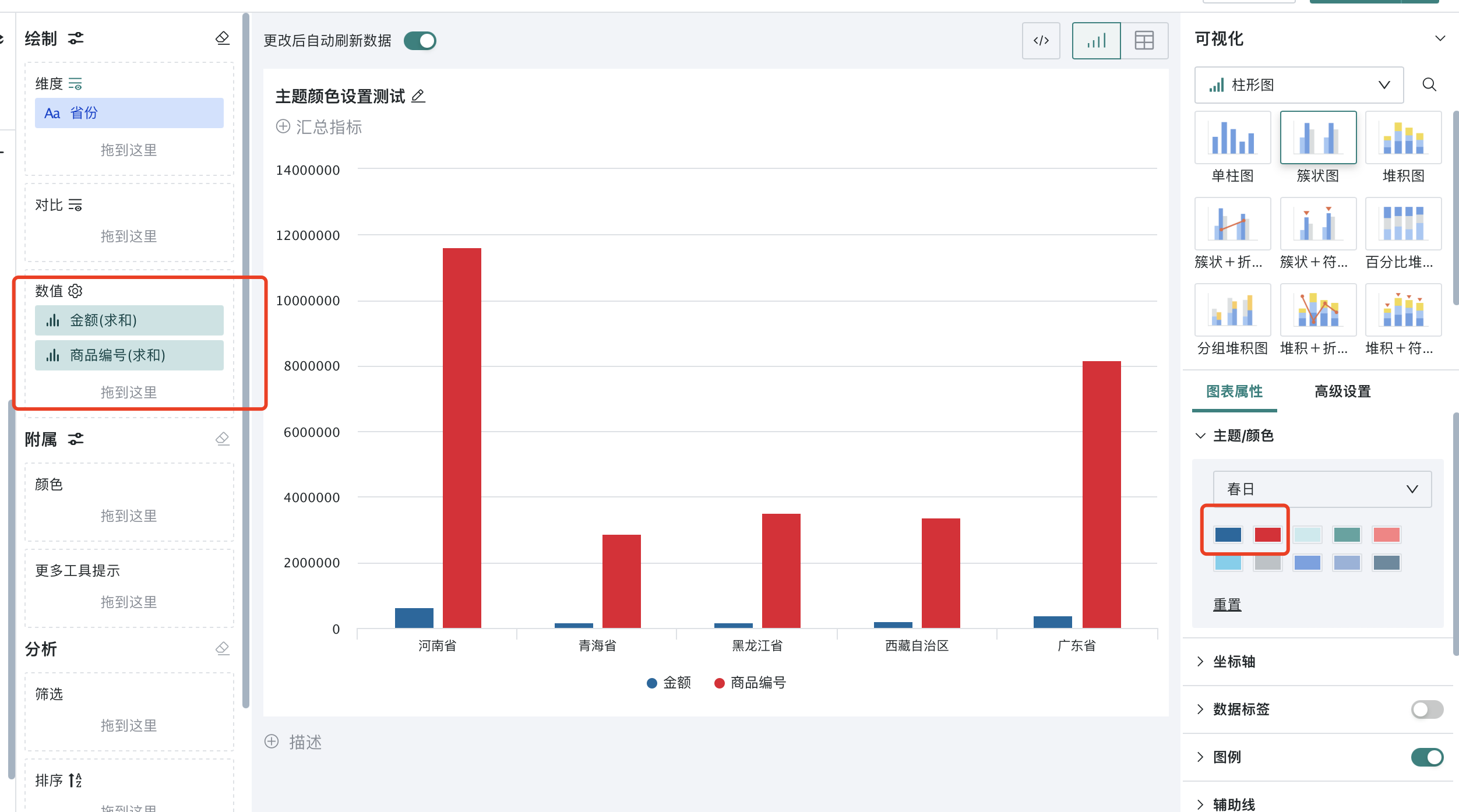Click the 排序 sort order icon
This screenshot has width=1459, height=812.
pyautogui.click(x=75, y=780)
